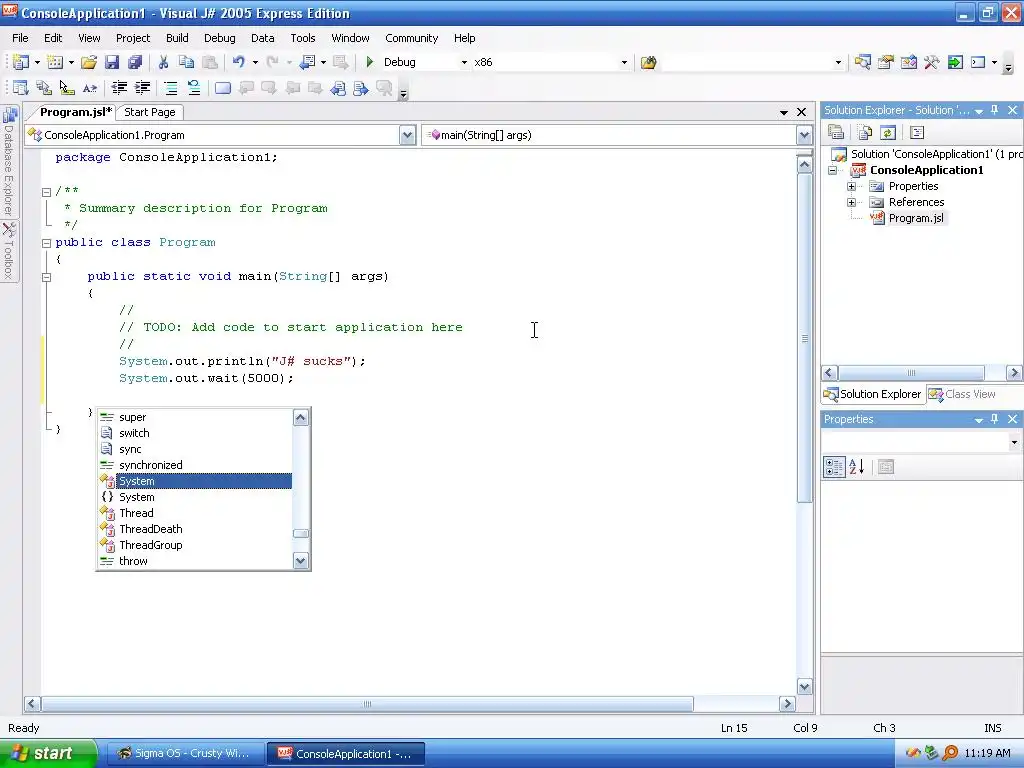Screen dimensions: 1024x768
Task: Click the Add New Item toolbar icon
Action: (x=56, y=62)
